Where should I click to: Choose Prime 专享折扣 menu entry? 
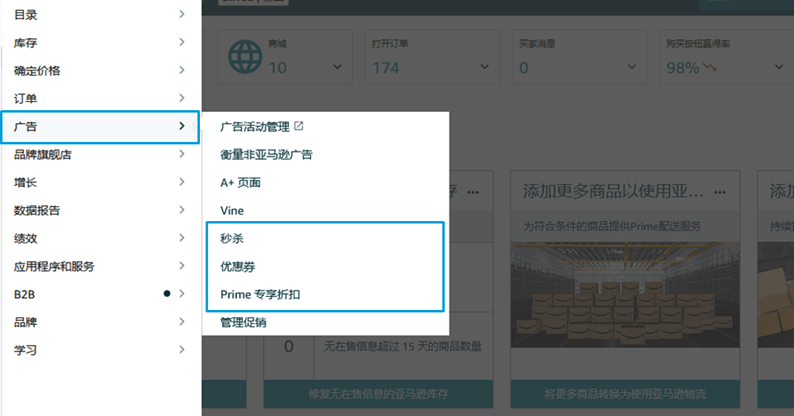click(x=260, y=295)
